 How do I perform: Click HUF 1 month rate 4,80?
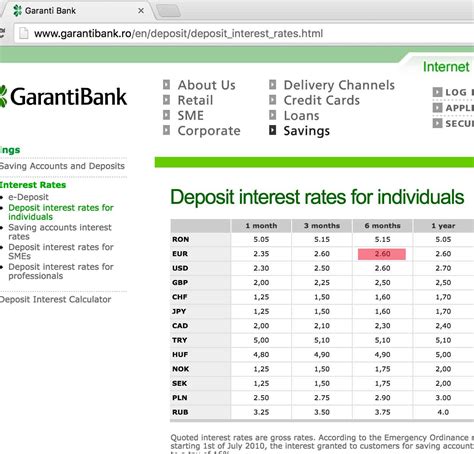coord(261,354)
